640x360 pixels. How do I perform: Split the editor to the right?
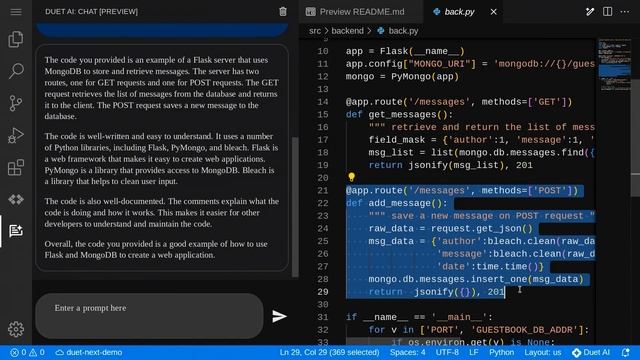click(607, 11)
